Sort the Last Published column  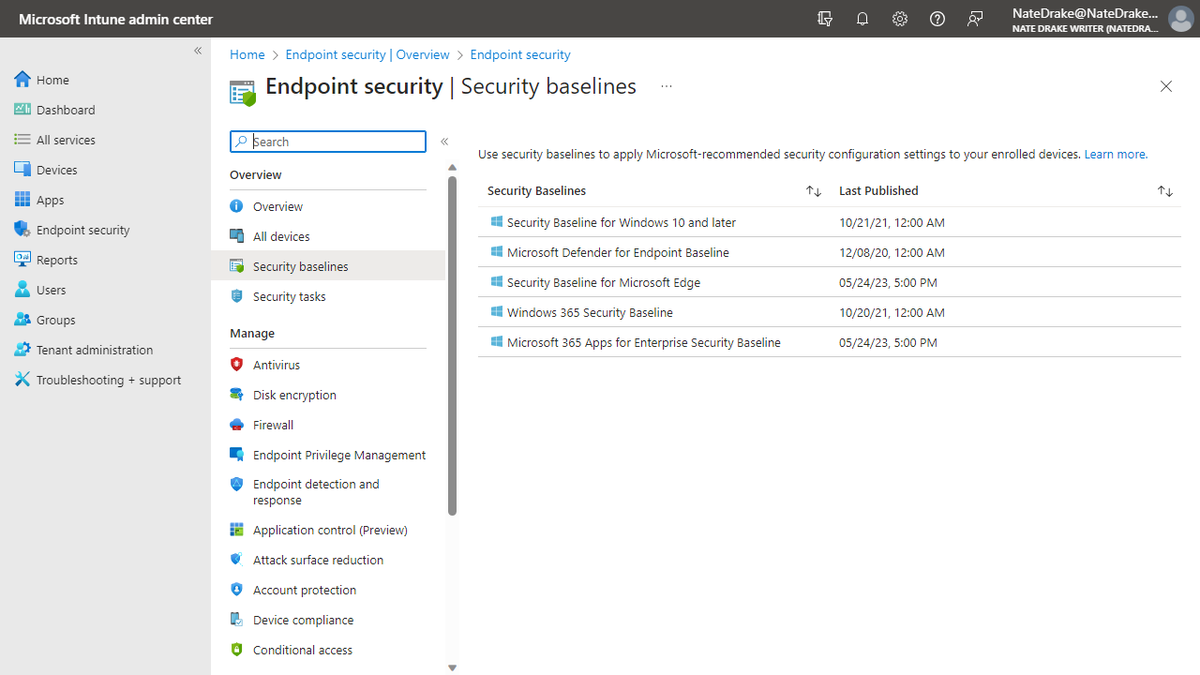(x=1164, y=190)
